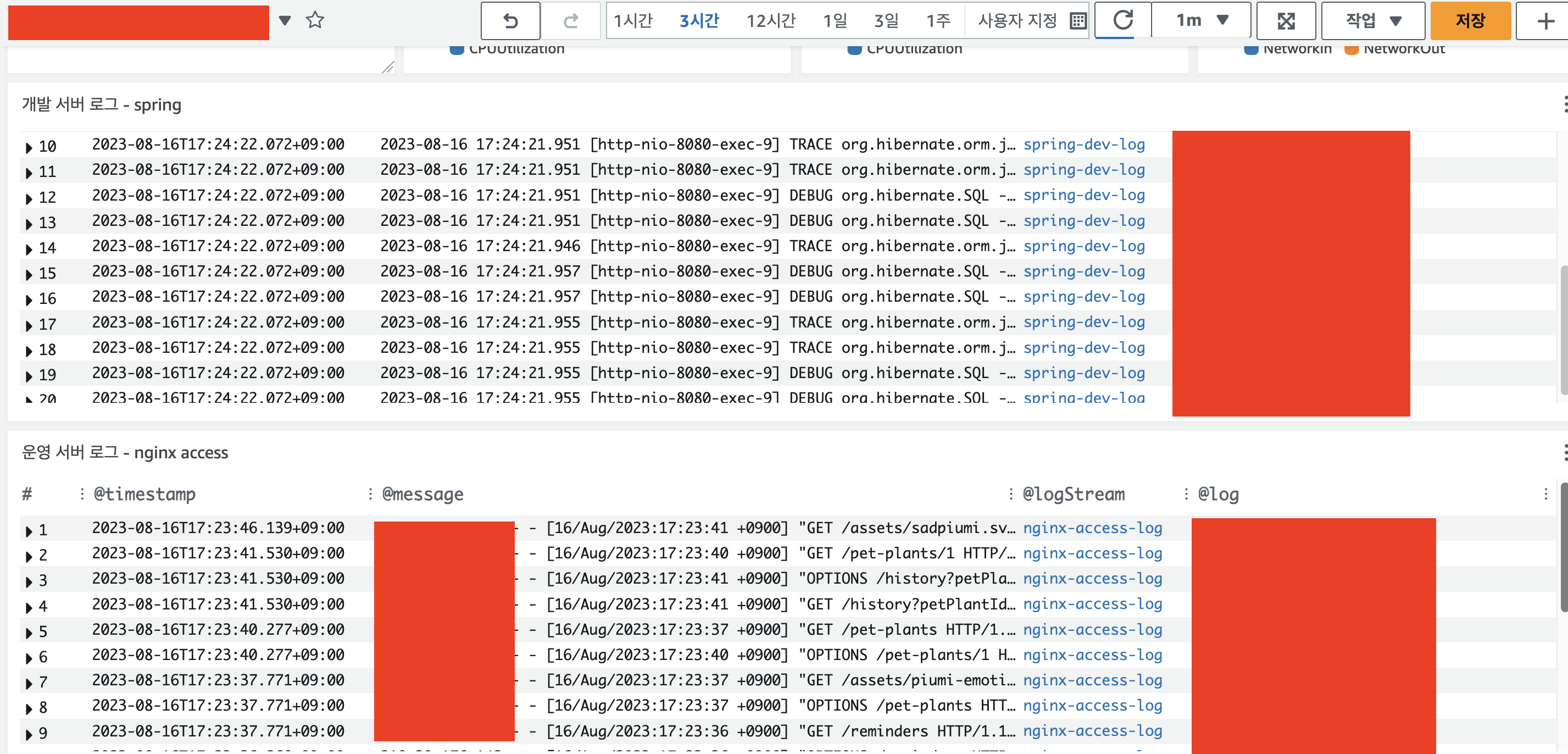Click the refresh dashboard icon
1568x754 pixels.
[x=1123, y=20]
